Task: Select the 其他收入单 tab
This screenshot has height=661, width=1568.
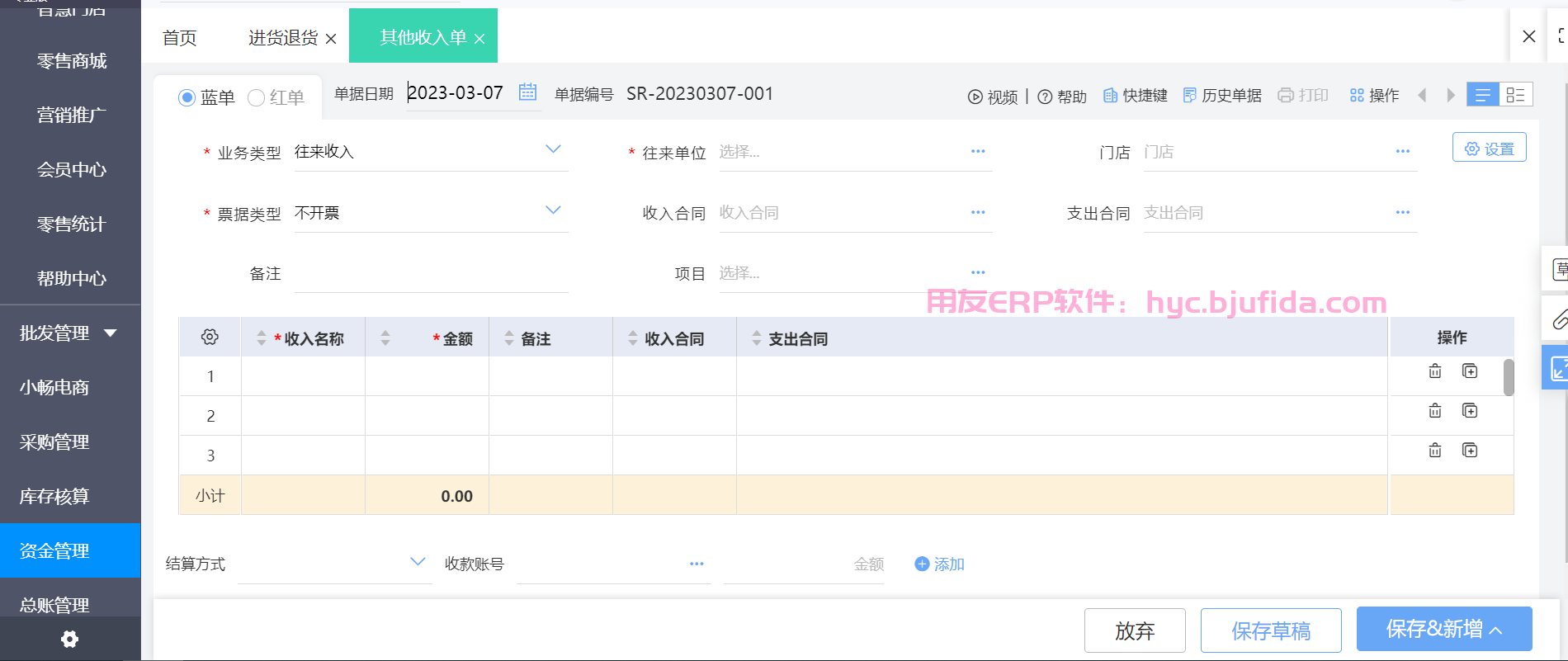Action: 423,37
